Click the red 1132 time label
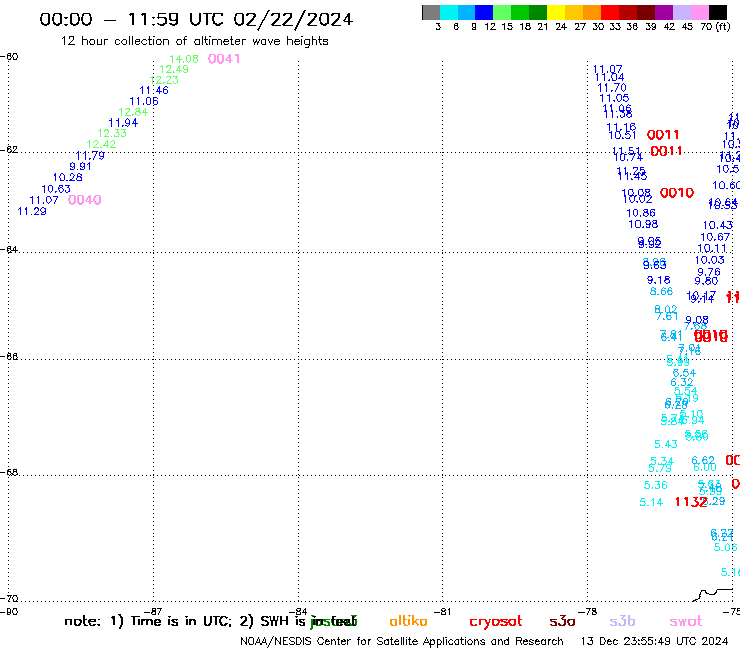Image resolution: width=740 pixels, height=650 pixels. 691,502
